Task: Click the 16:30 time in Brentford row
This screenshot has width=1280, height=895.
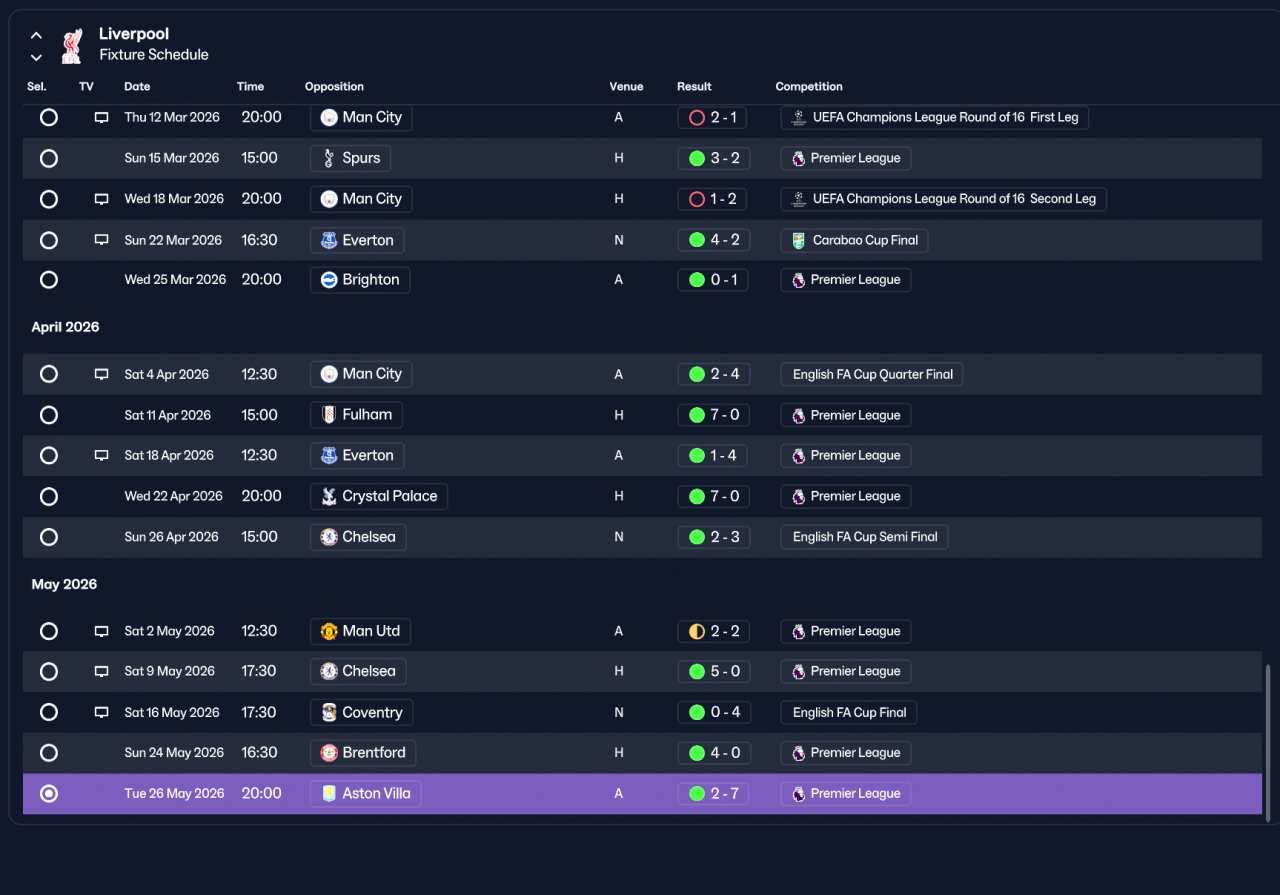Action: (x=259, y=753)
